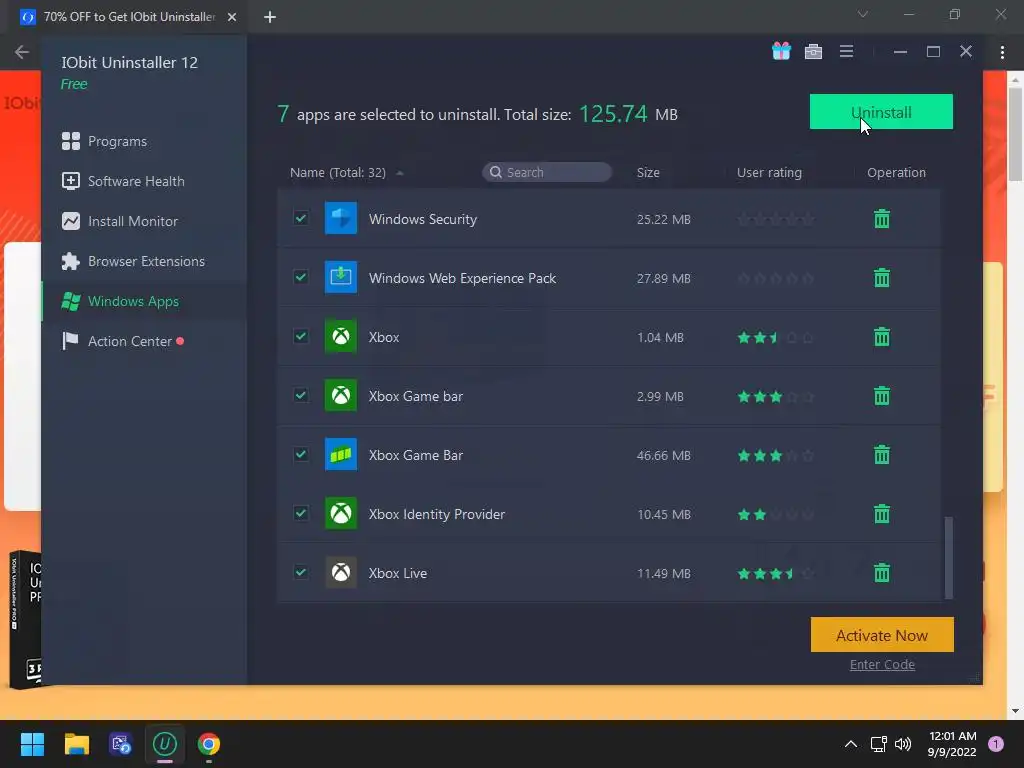Click trash icon for Xbox Live
This screenshot has width=1024, height=768.
pos(882,573)
